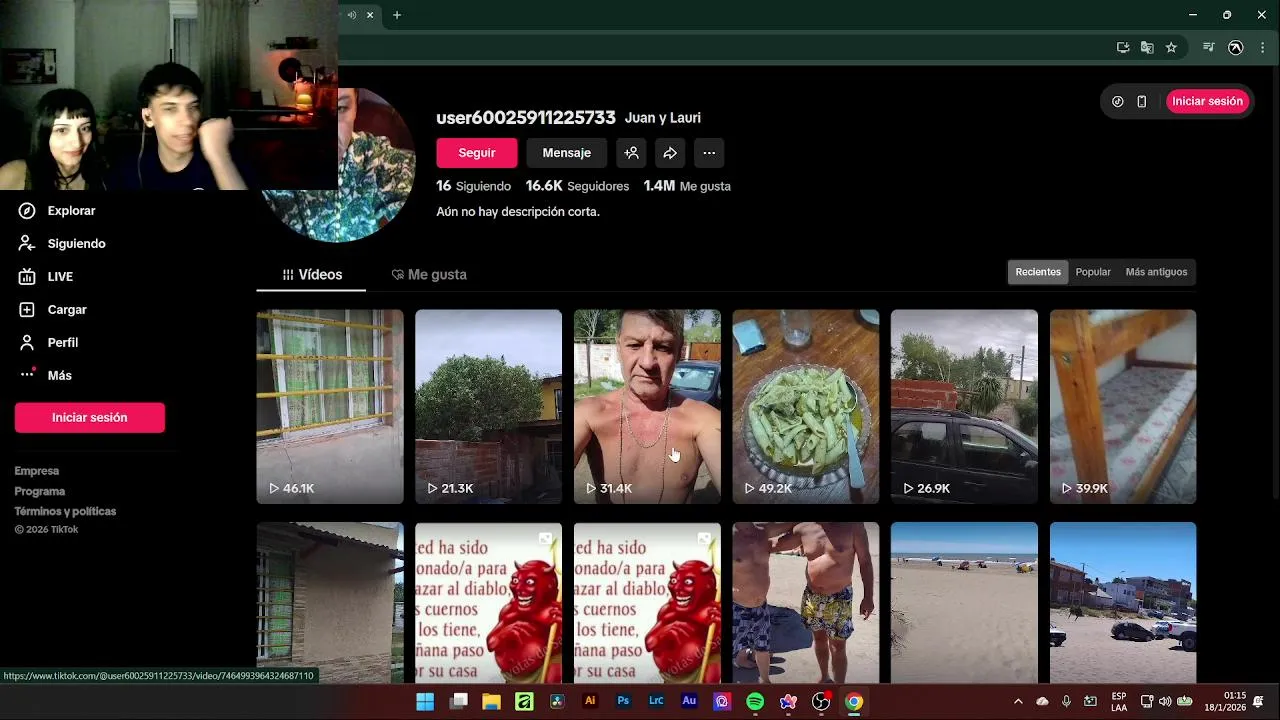Open the car video with 26.9K views
This screenshot has width=1280, height=720.
click(x=964, y=406)
